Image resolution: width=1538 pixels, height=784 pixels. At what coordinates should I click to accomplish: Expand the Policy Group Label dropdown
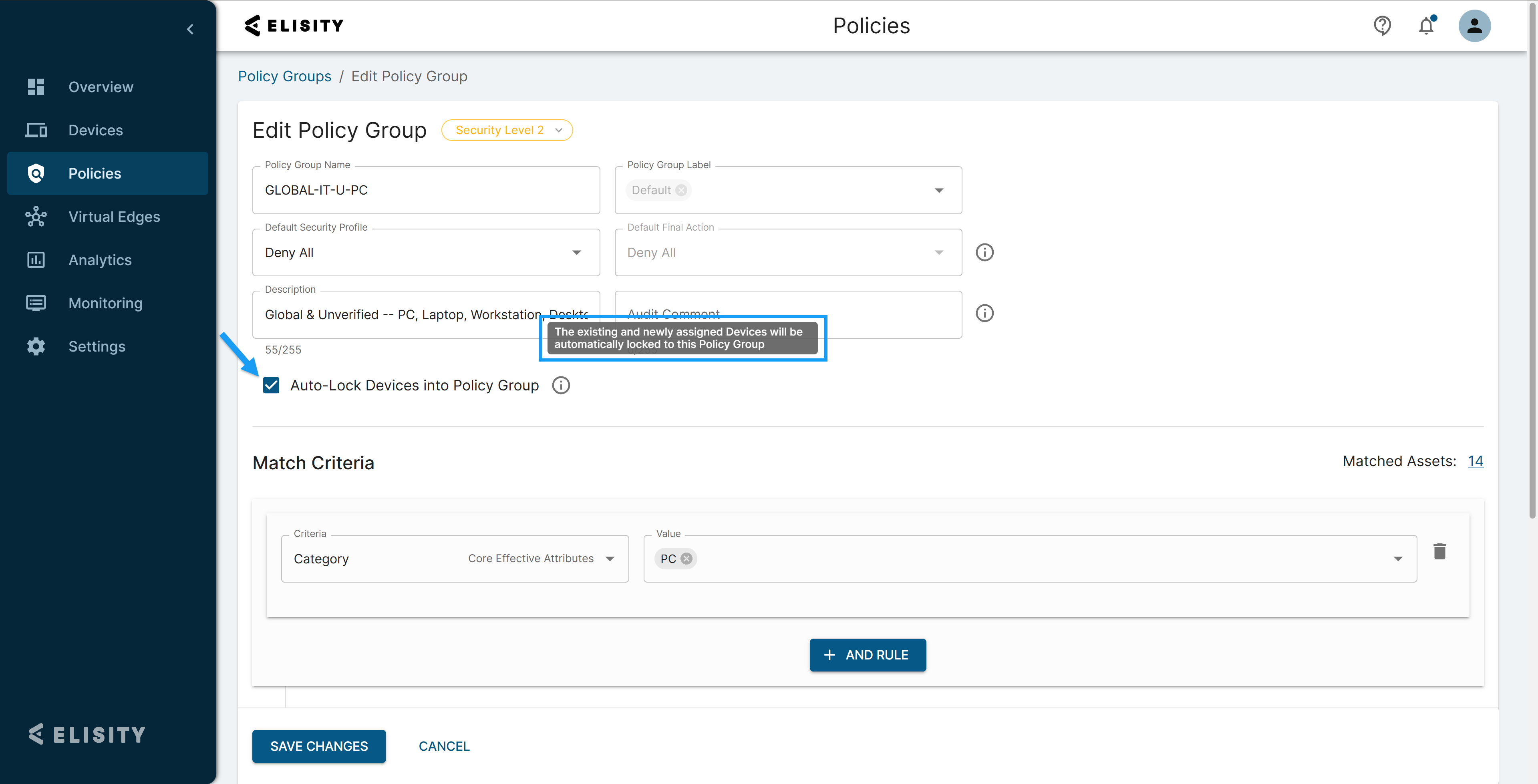pyautogui.click(x=938, y=191)
